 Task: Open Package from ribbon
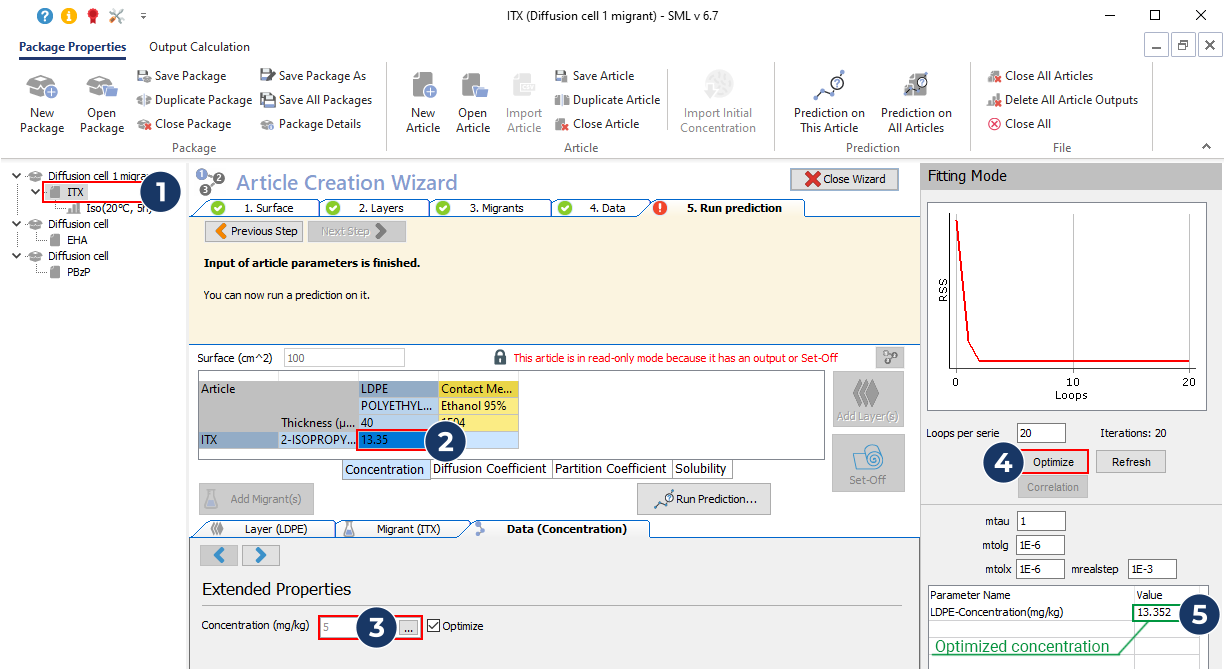101,88
